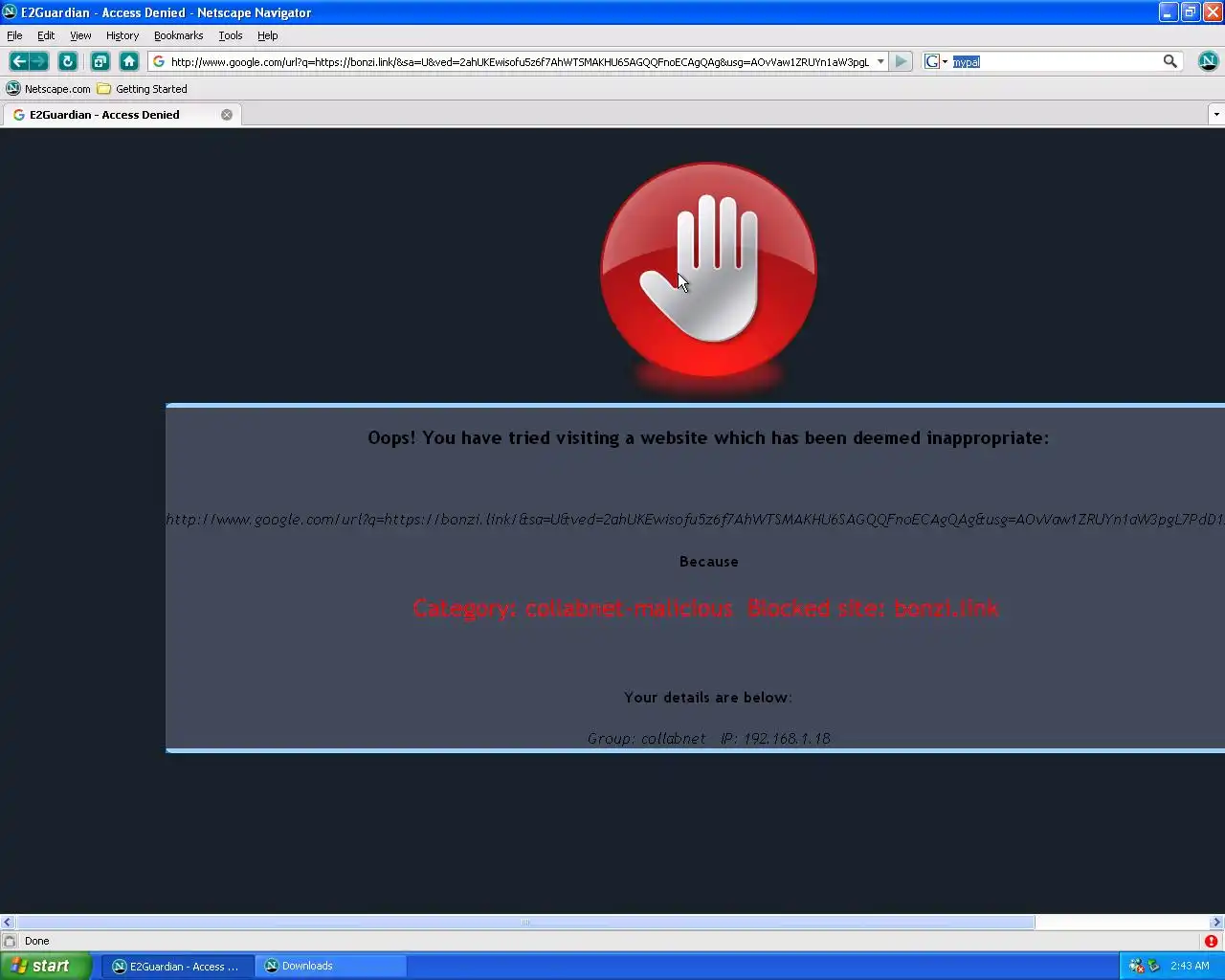The height and width of the screenshot is (980, 1225).
Task: Go to the Home page icon
Action: [129, 61]
